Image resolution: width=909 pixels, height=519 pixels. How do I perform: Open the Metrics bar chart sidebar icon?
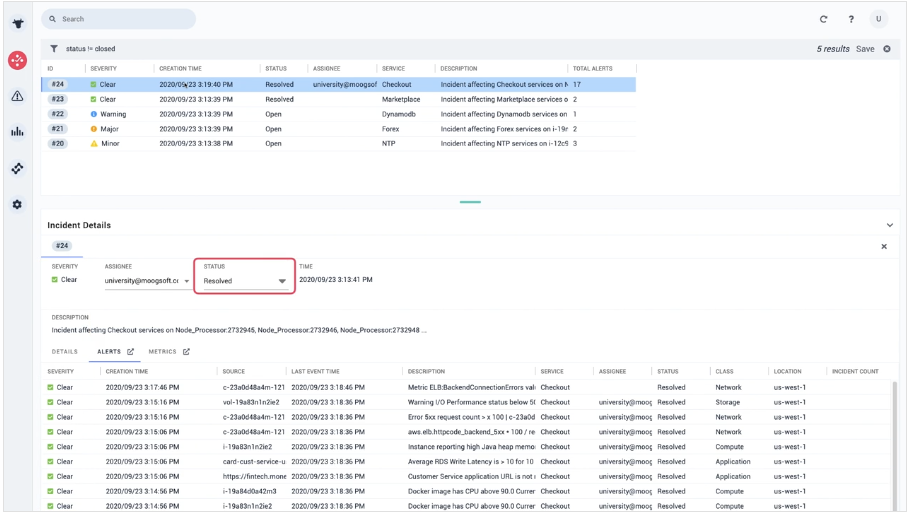tap(17, 132)
